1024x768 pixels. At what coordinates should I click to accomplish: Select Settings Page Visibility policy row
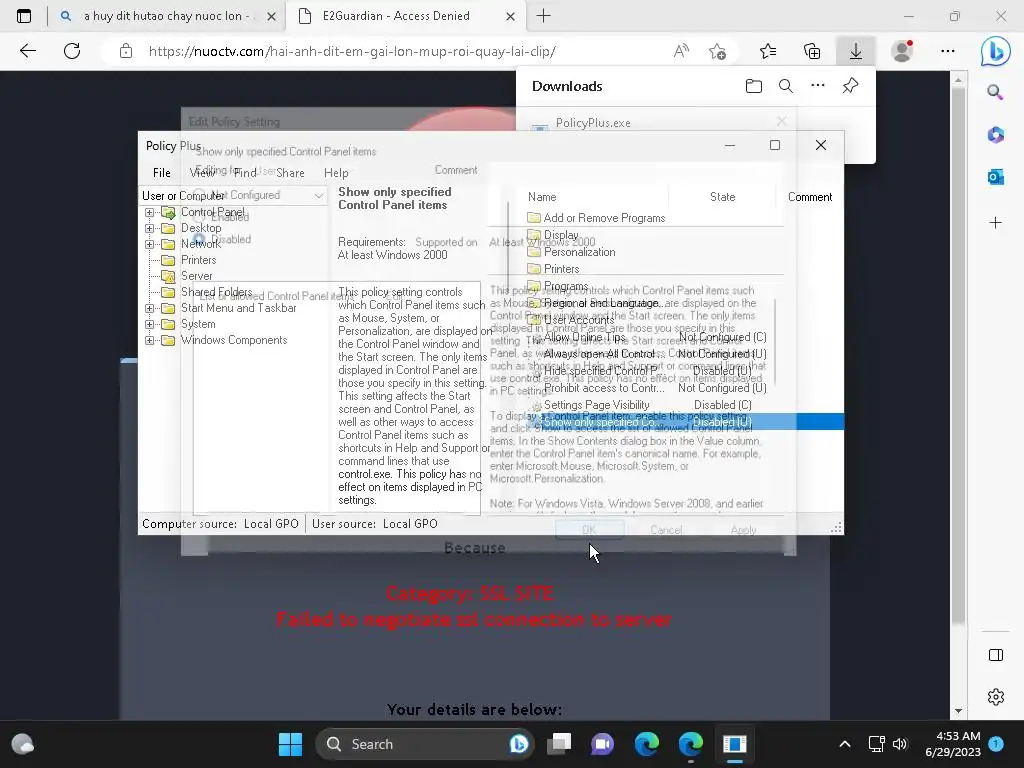[x=596, y=405]
